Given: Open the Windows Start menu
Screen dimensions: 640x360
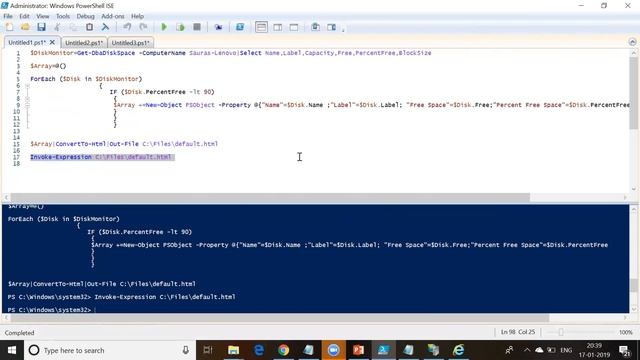Looking at the screenshot, I should pyautogui.click(x=12, y=350).
